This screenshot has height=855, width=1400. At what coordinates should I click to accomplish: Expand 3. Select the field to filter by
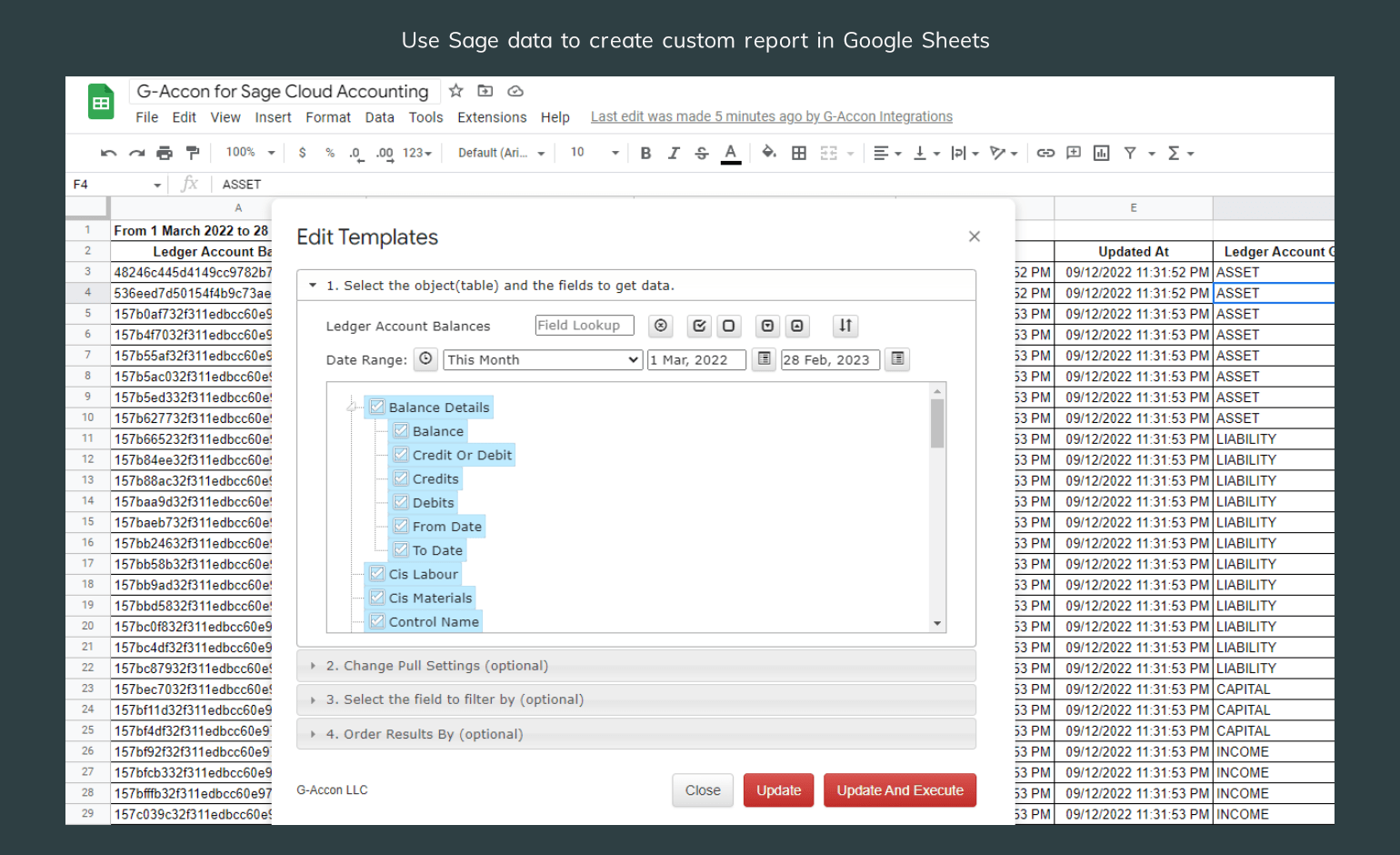pos(636,699)
